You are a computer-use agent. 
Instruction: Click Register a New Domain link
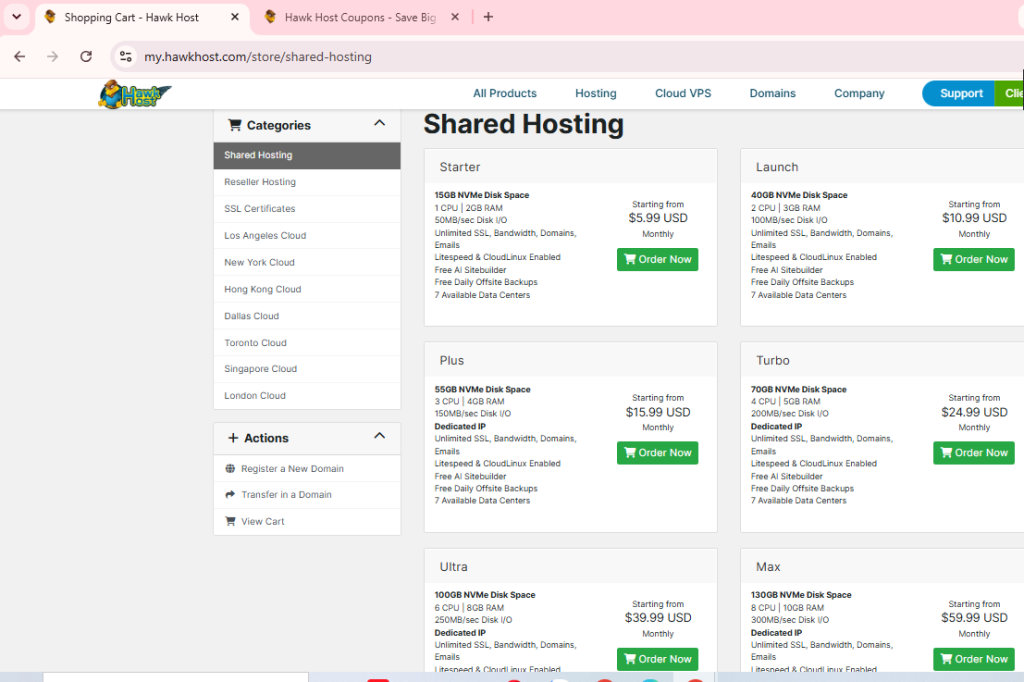pos(292,468)
